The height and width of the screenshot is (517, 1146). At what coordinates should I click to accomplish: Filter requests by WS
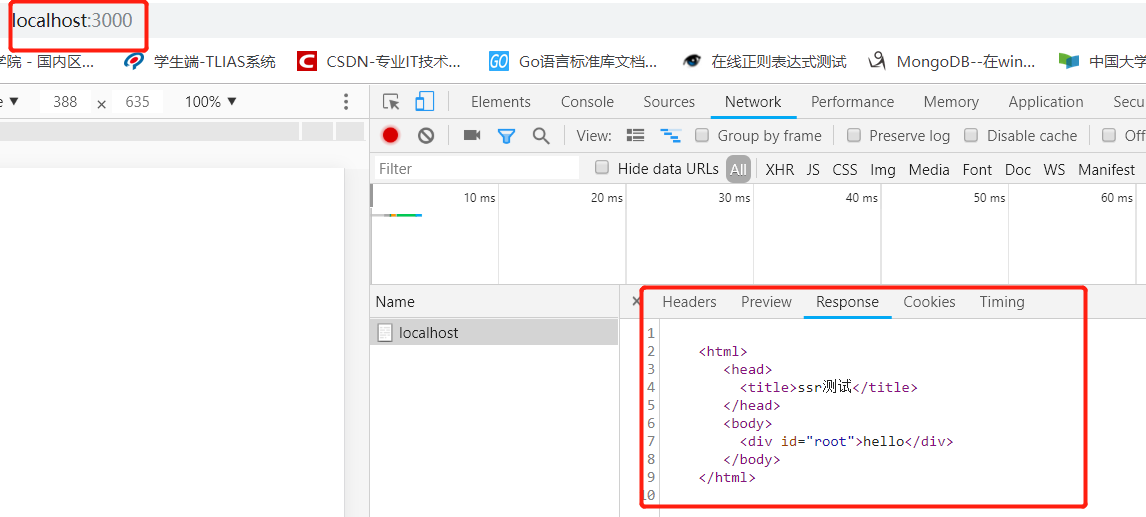pyautogui.click(x=1054, y=170)
